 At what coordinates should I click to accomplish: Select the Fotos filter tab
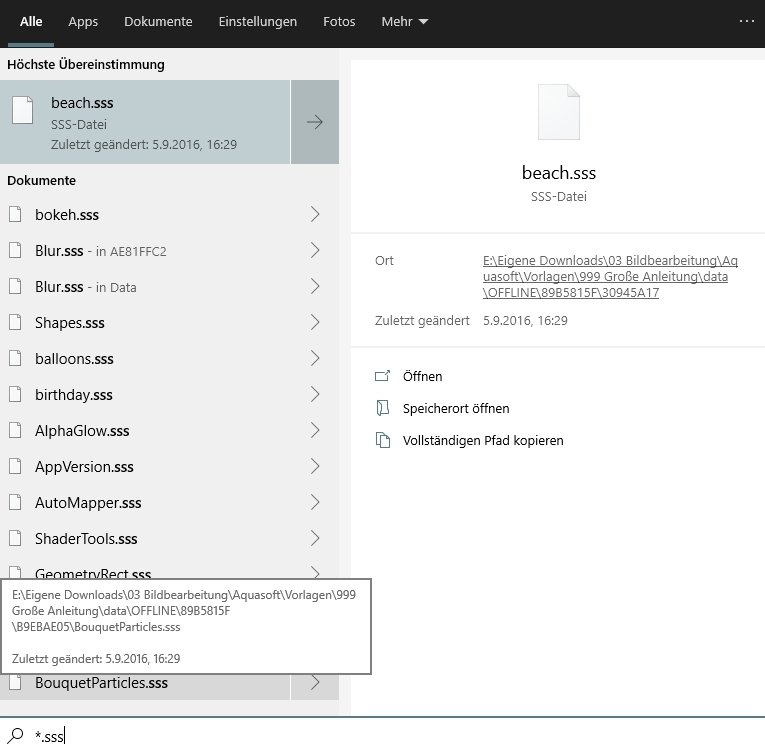[339, 21]
